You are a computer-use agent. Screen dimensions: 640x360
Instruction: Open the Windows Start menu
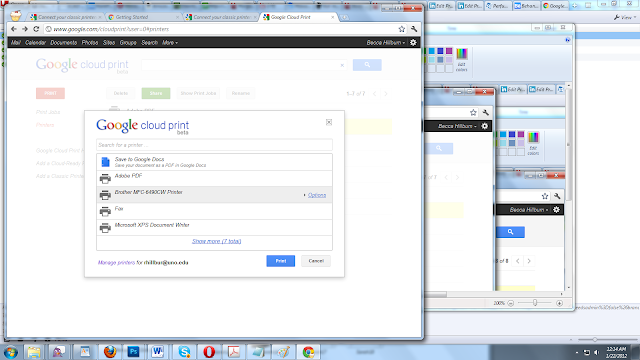coord(10,352)
